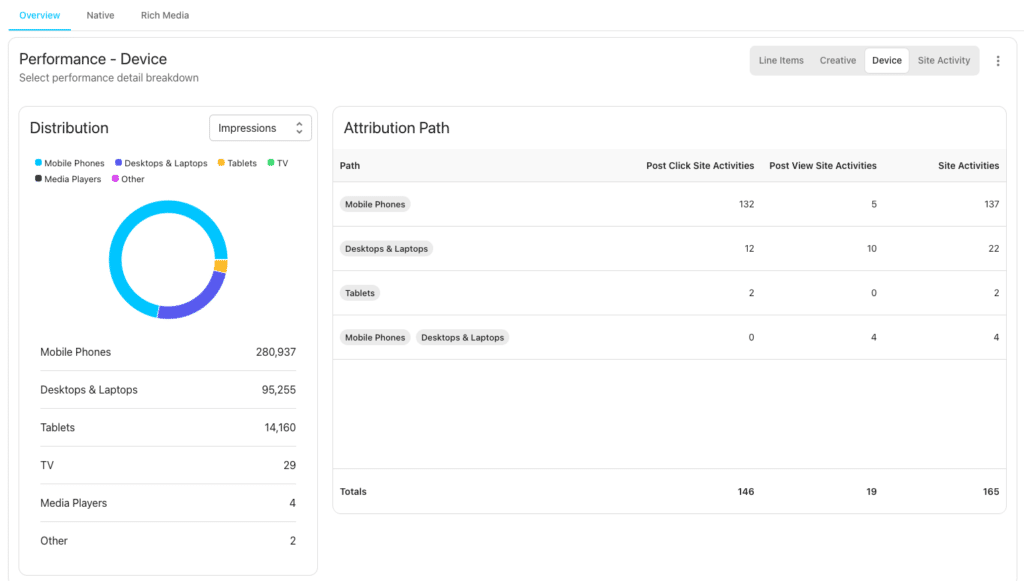This screenshot has width=1024, height=581.
Task: Select Line Items breakdown
Action: coord(781,61)
